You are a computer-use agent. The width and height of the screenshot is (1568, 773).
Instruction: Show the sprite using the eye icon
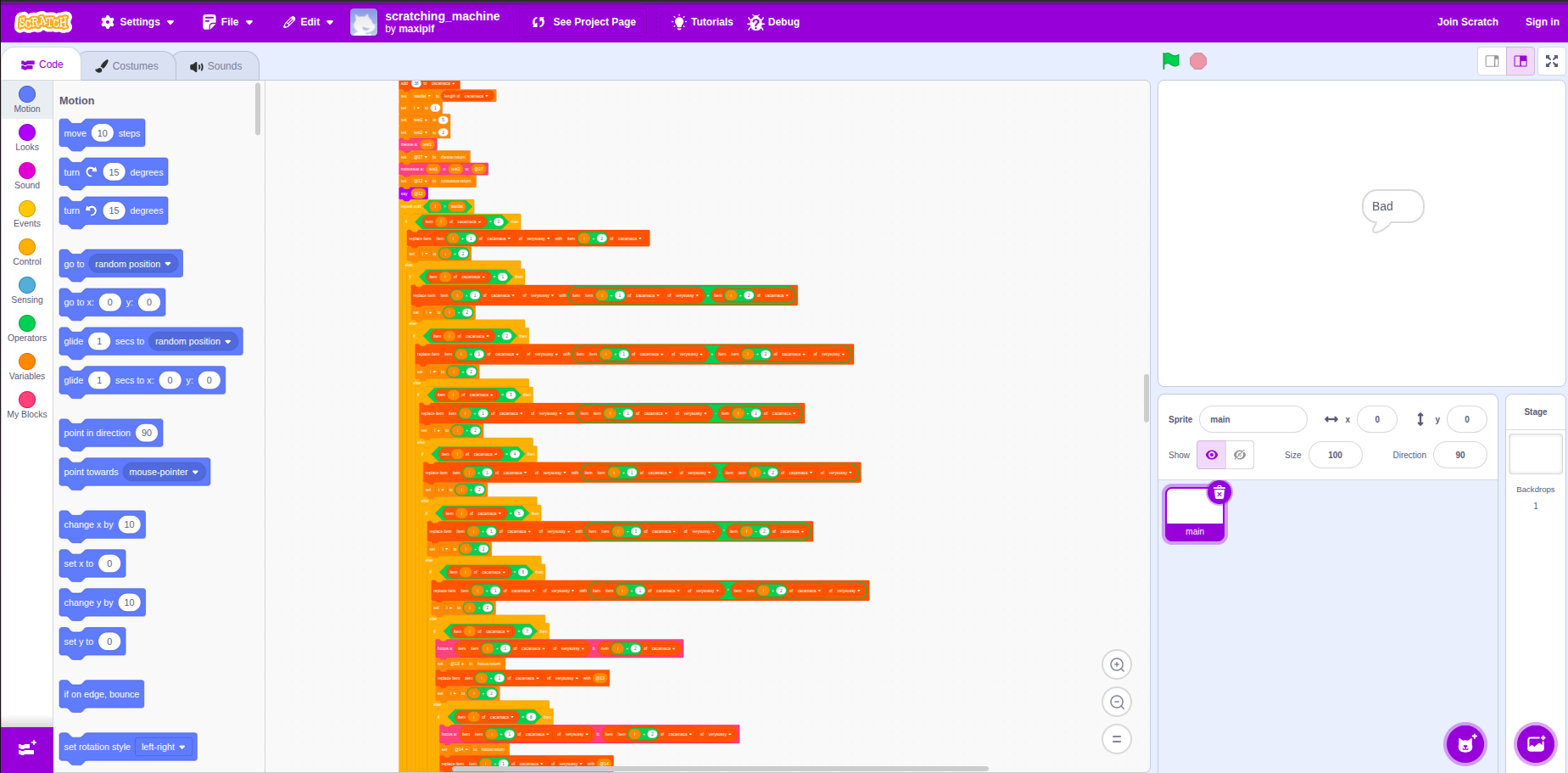[1211, 455]
